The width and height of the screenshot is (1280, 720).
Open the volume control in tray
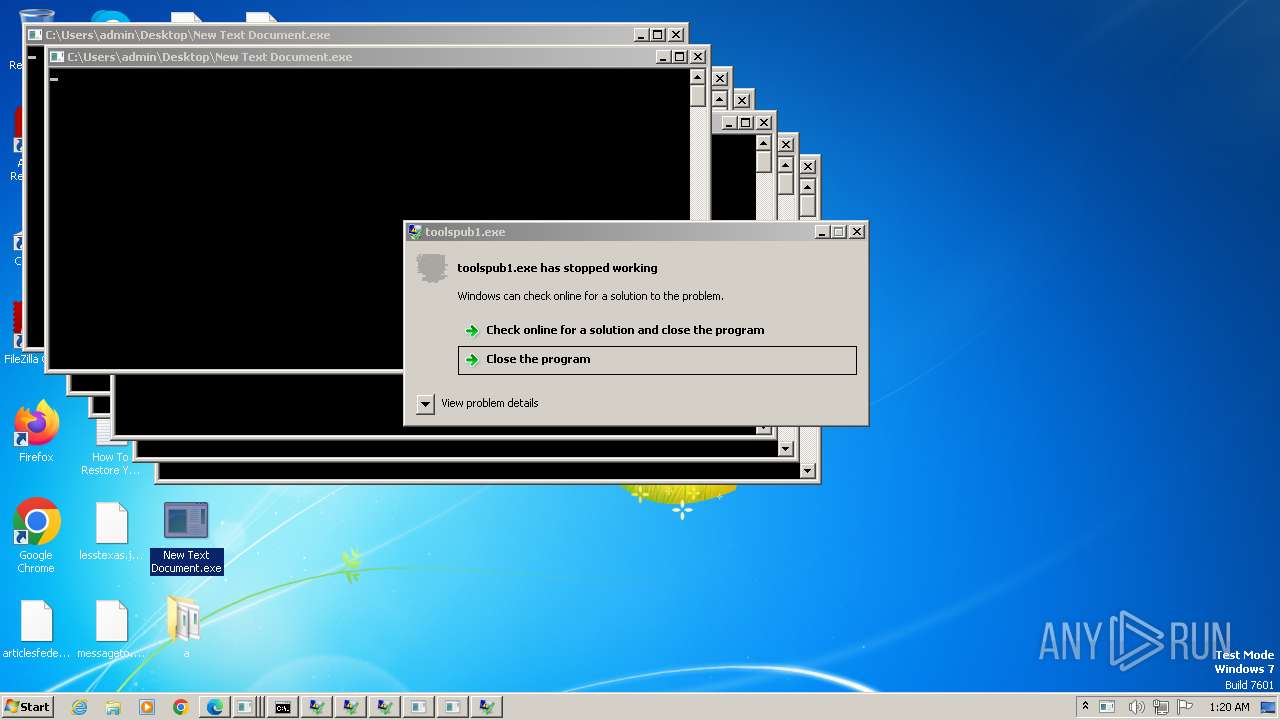click(x=1136, y=707)
